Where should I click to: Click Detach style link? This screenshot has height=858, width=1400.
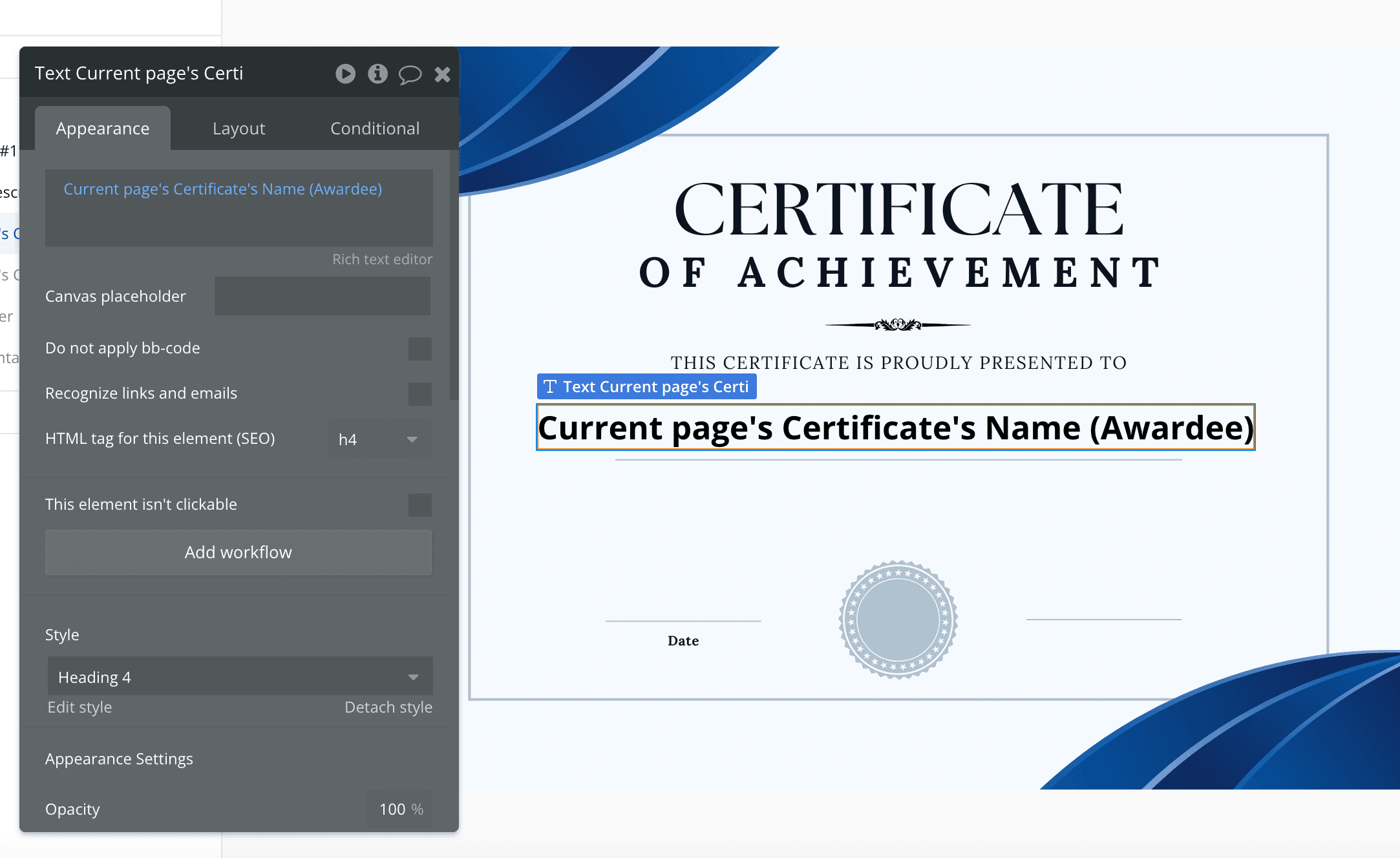(x=388, y=707)
